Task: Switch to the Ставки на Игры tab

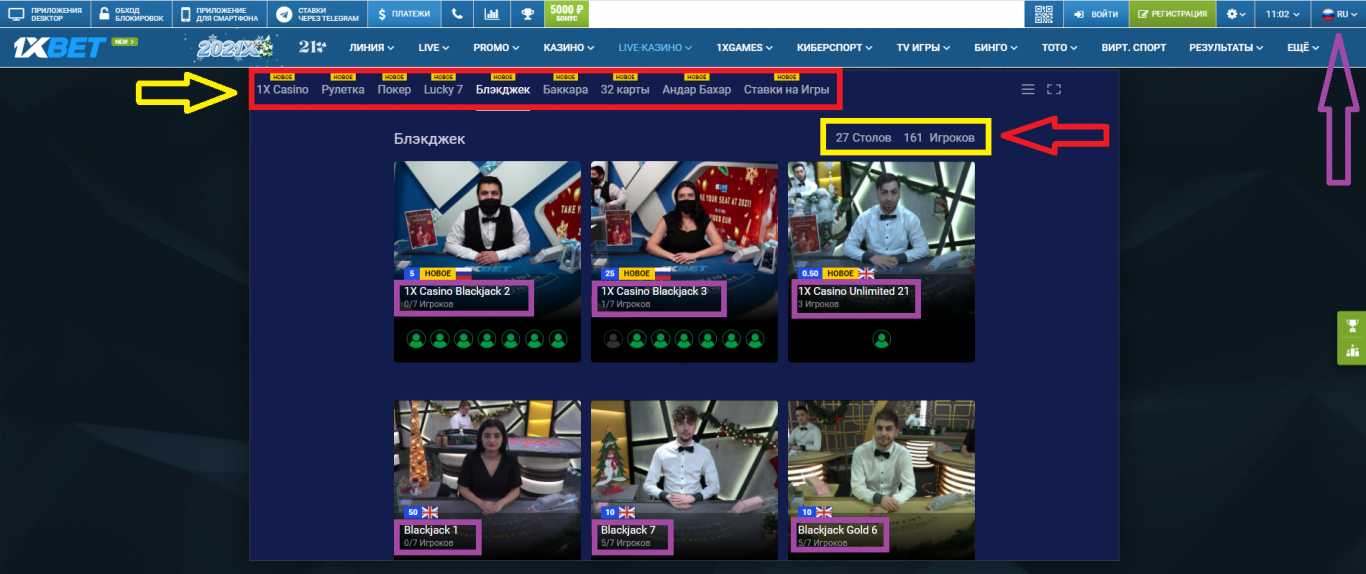Action: [x=786, y=89]
